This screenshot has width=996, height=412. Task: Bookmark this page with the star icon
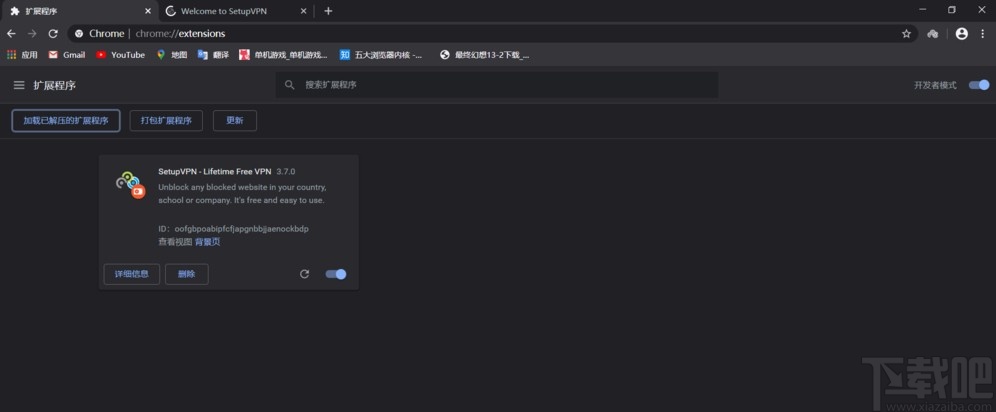coord(906,34)
